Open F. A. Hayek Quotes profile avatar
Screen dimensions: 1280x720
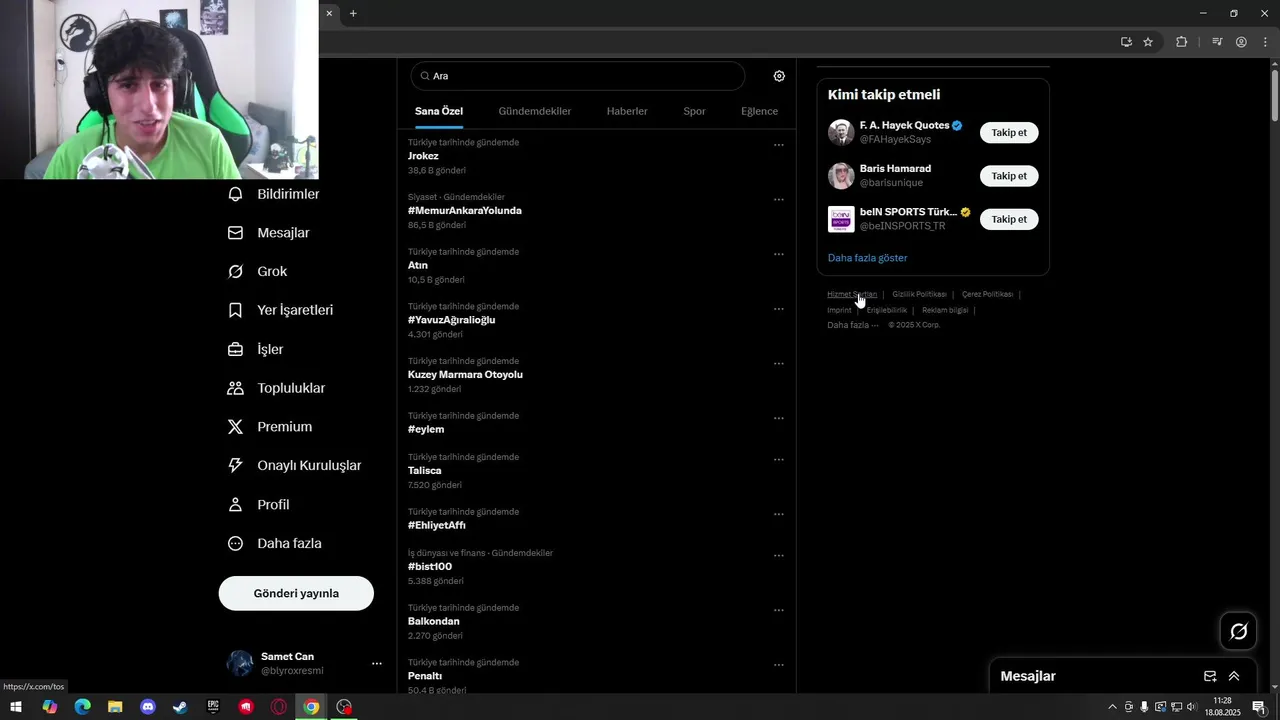[x=841, y=133]
